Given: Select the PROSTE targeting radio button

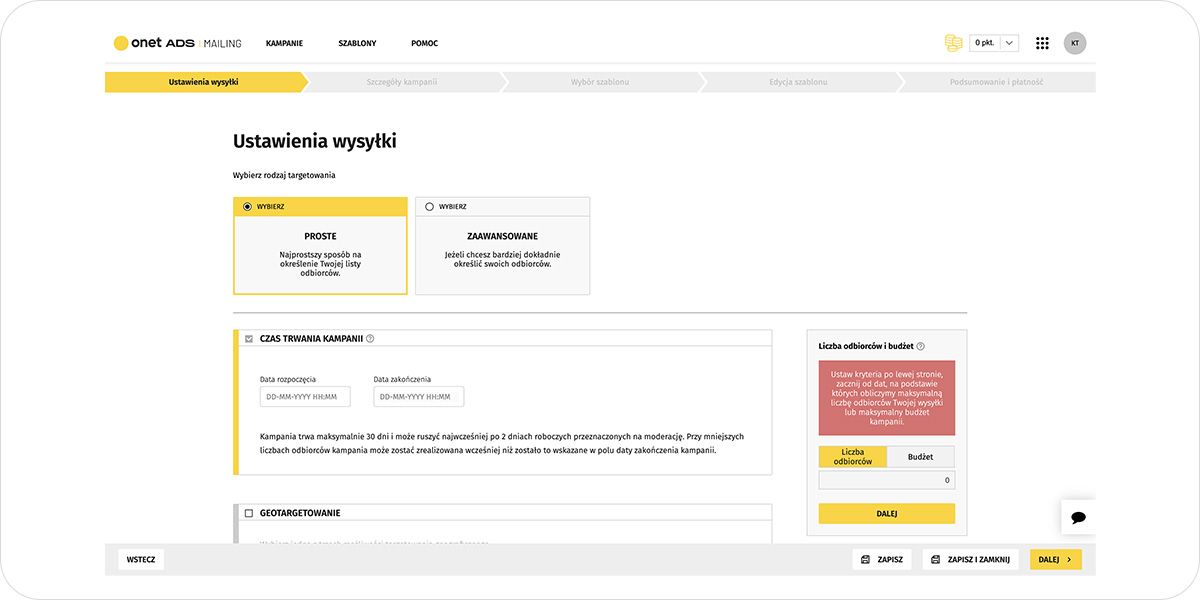Looking at the screenshot, I should 248,207.
